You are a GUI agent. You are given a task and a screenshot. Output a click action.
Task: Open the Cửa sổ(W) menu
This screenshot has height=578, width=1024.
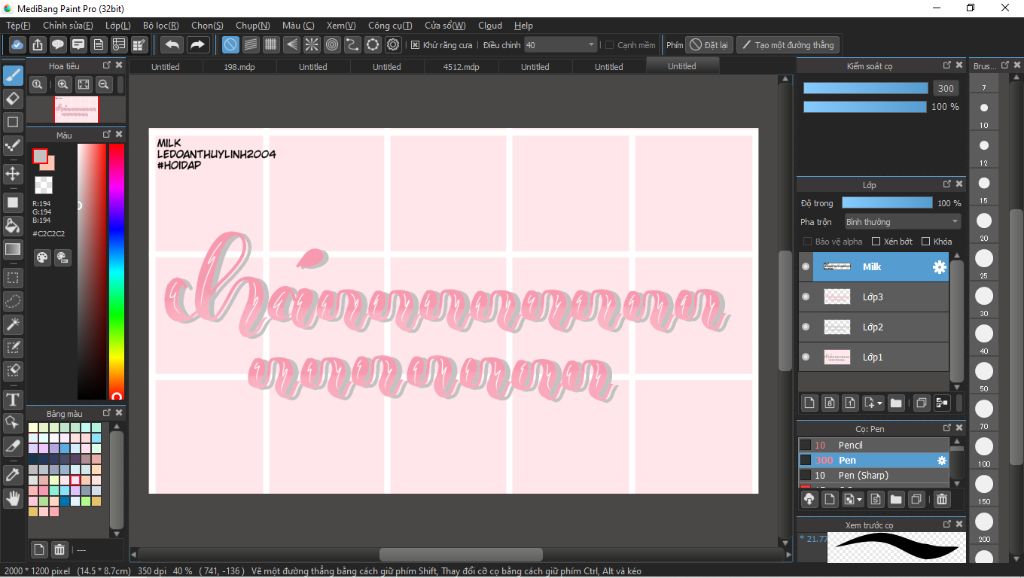point(445,25)
